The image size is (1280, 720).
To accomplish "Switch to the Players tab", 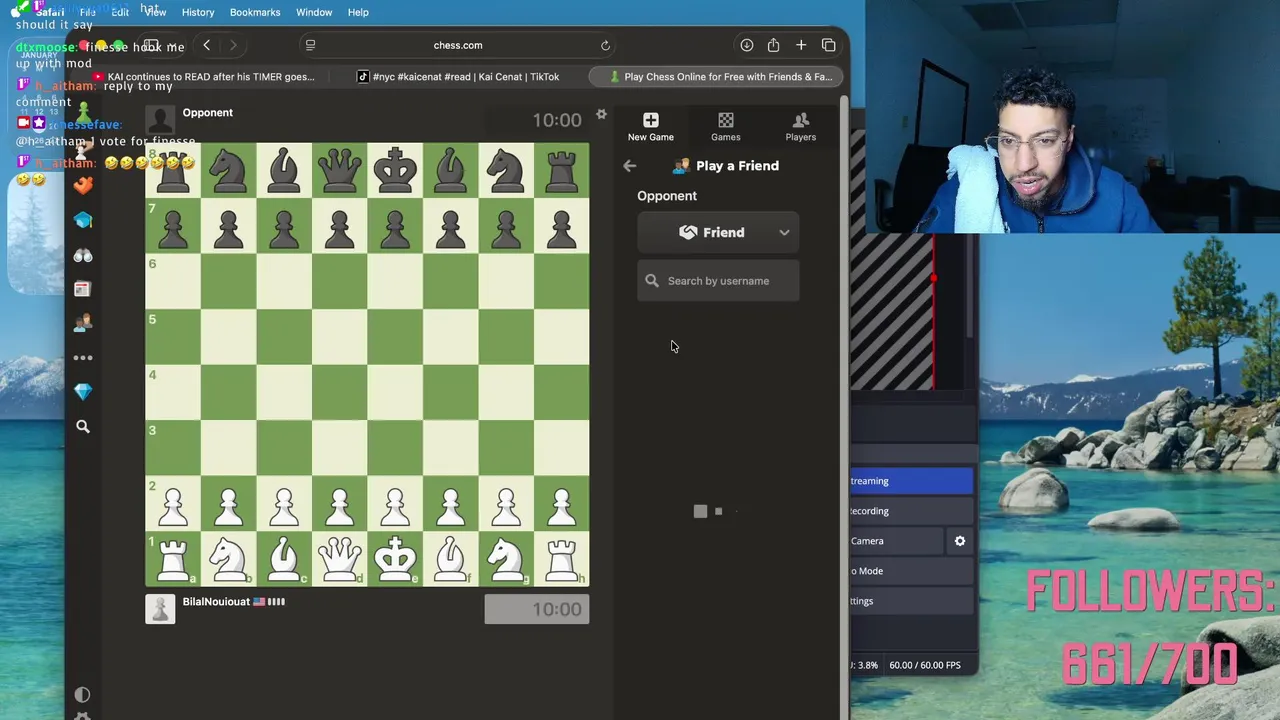I will pos(801,127).
